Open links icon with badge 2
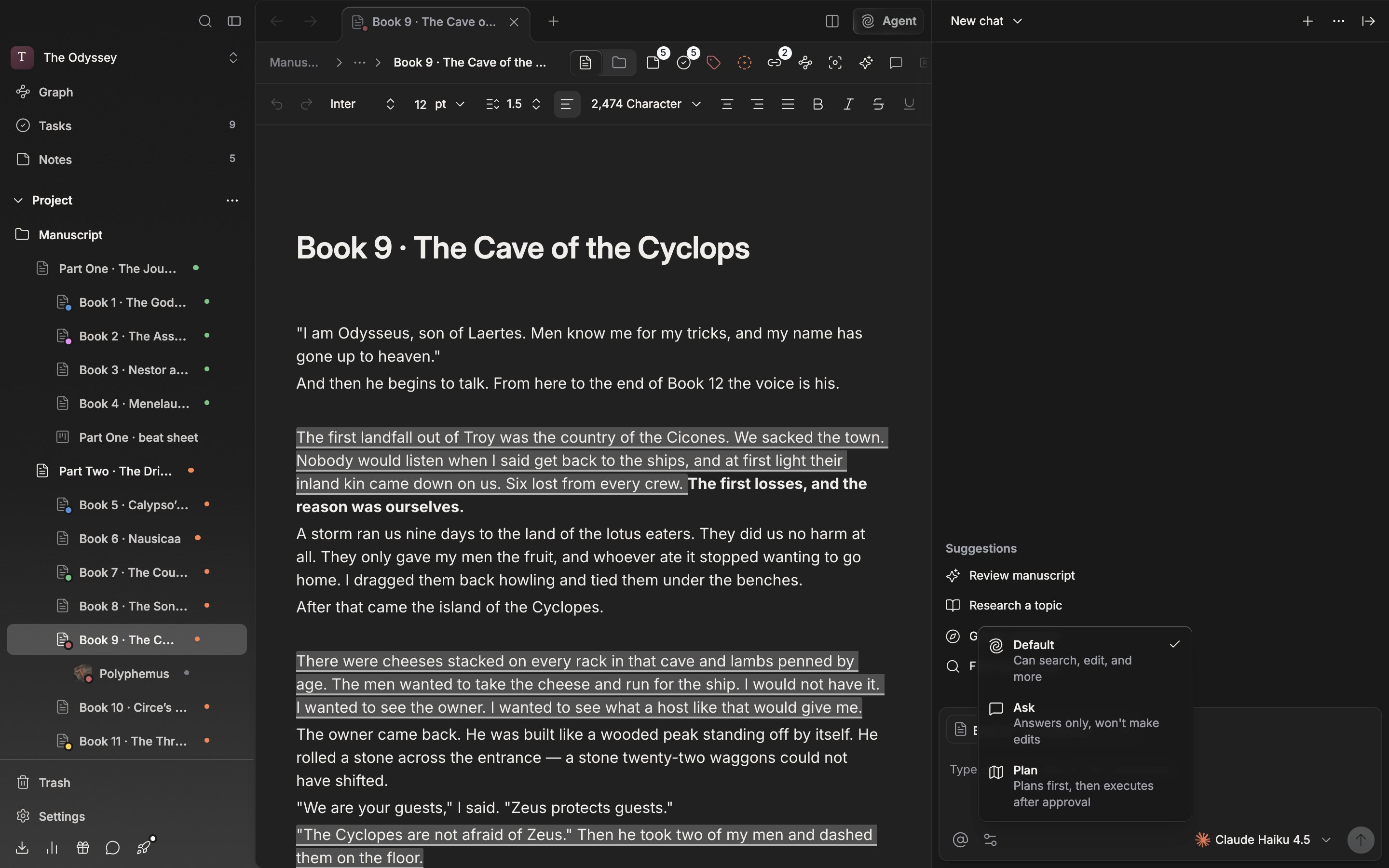Screen dimensions: 1389x868 click(x=775, y=63)
